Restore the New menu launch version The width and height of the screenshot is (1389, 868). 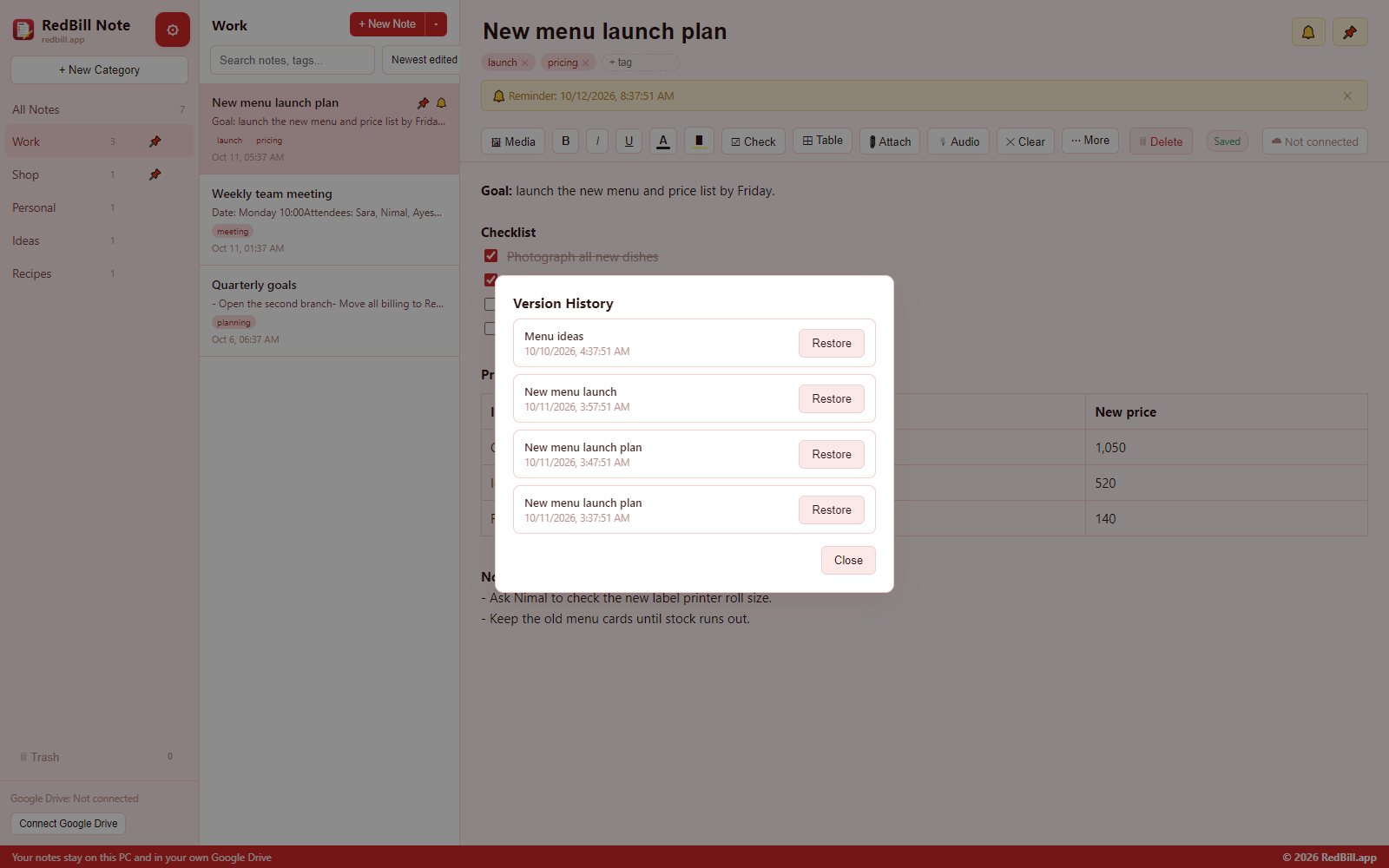click(832, 398)
